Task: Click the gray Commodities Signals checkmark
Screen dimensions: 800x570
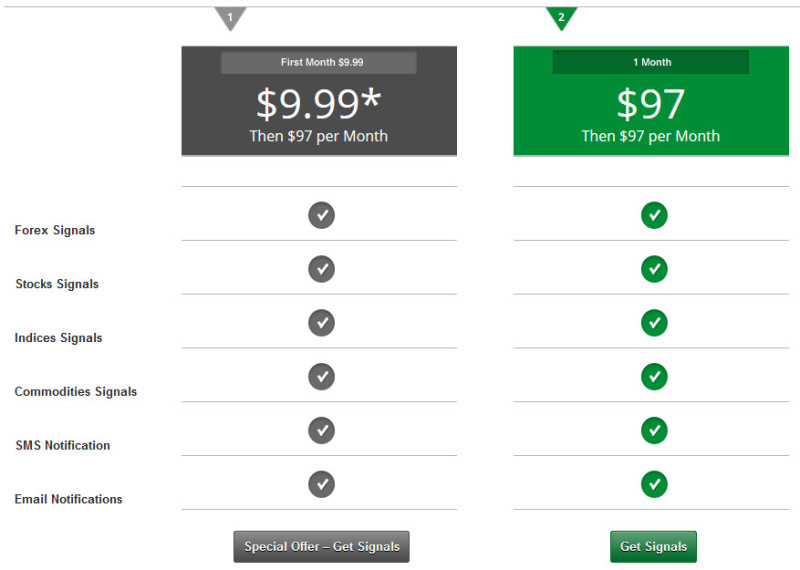Action: click(x=321, y=377)
